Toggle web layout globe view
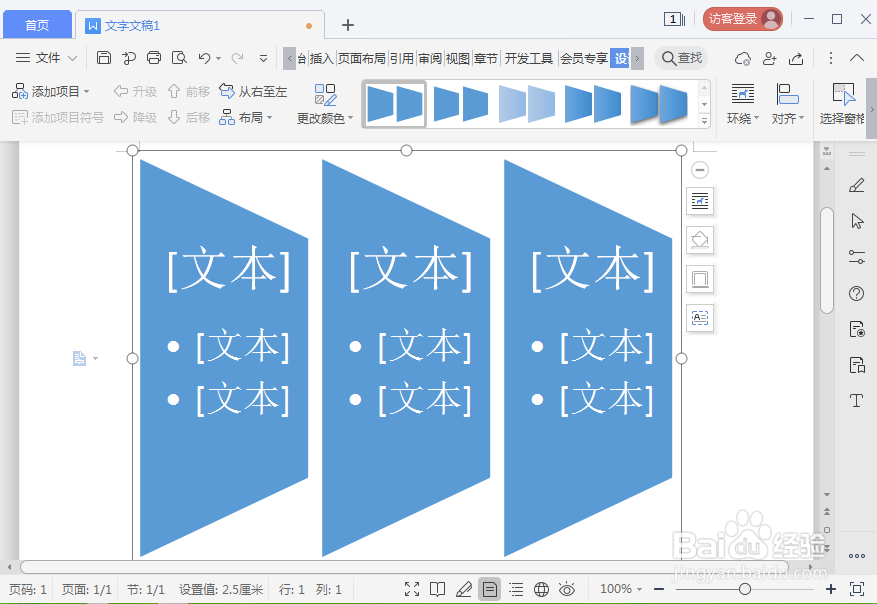Viewport: 877px width, 604px height. click(x=541, y=589)
